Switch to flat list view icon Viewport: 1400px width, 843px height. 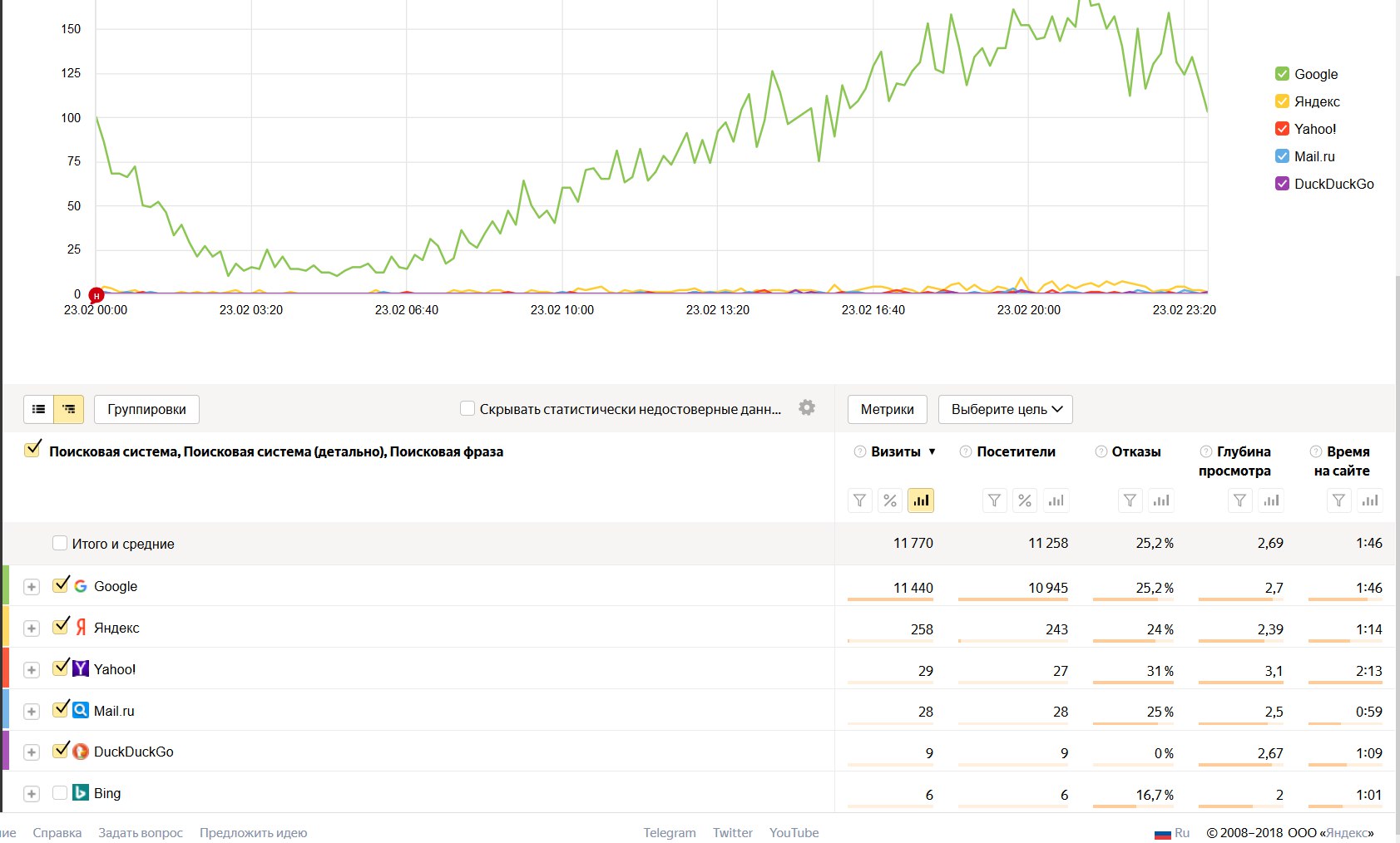pos(38,409)
